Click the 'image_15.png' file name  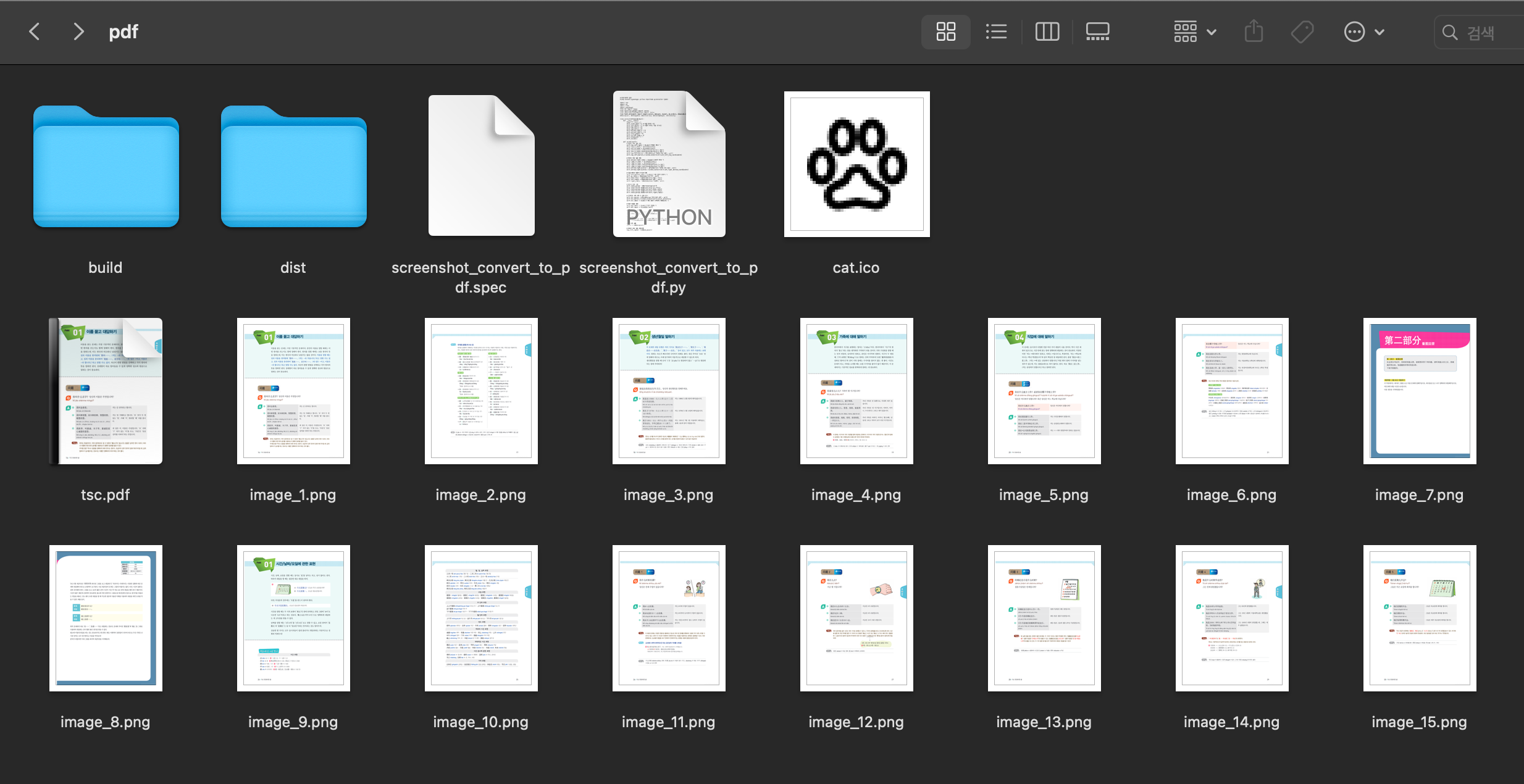1420,722
